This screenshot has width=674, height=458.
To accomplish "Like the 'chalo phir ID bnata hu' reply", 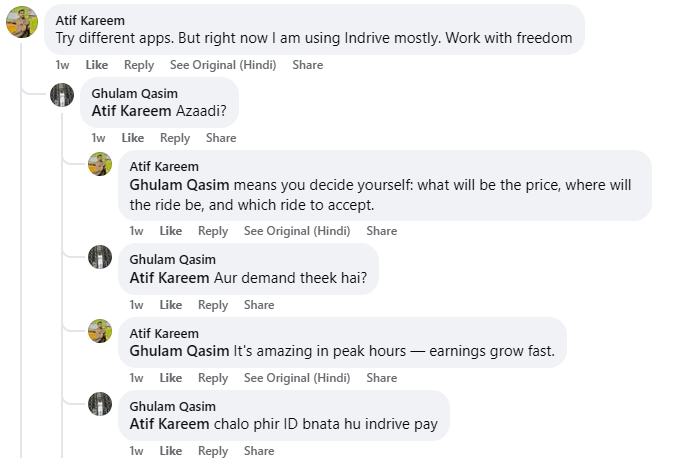I will point(171,451).
